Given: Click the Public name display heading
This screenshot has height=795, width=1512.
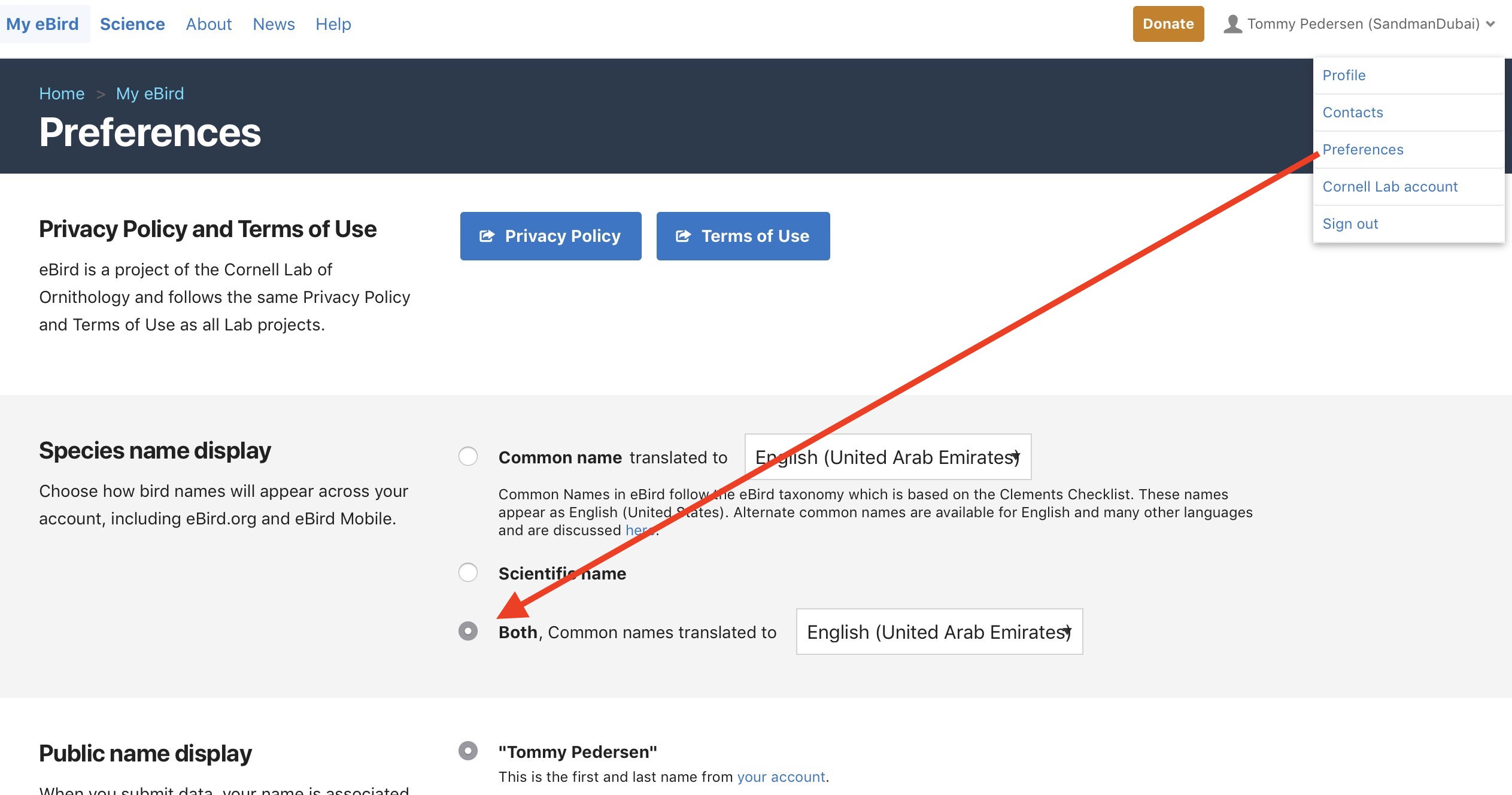Looking at the screenshot, I should pos(145,753).
